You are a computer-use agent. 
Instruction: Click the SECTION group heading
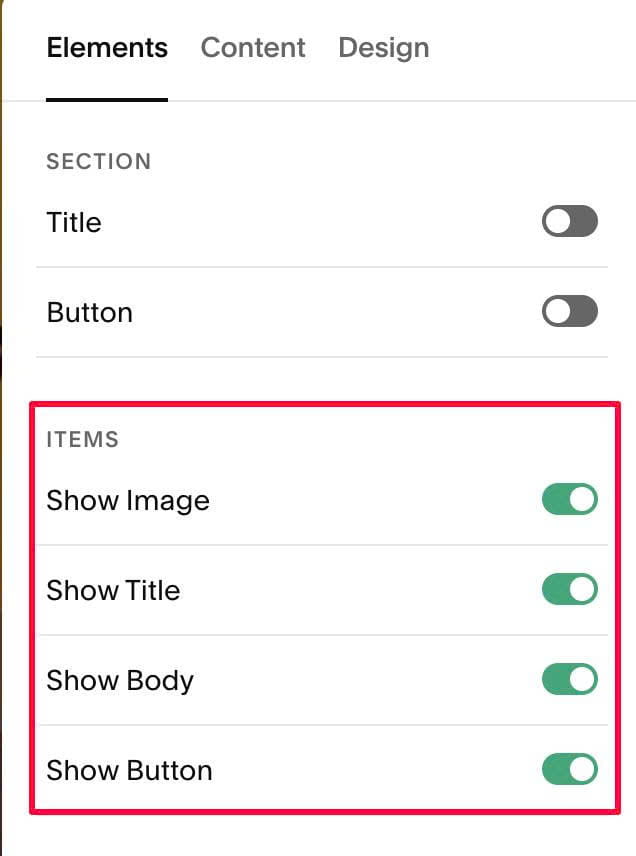[x=99, y=162]
